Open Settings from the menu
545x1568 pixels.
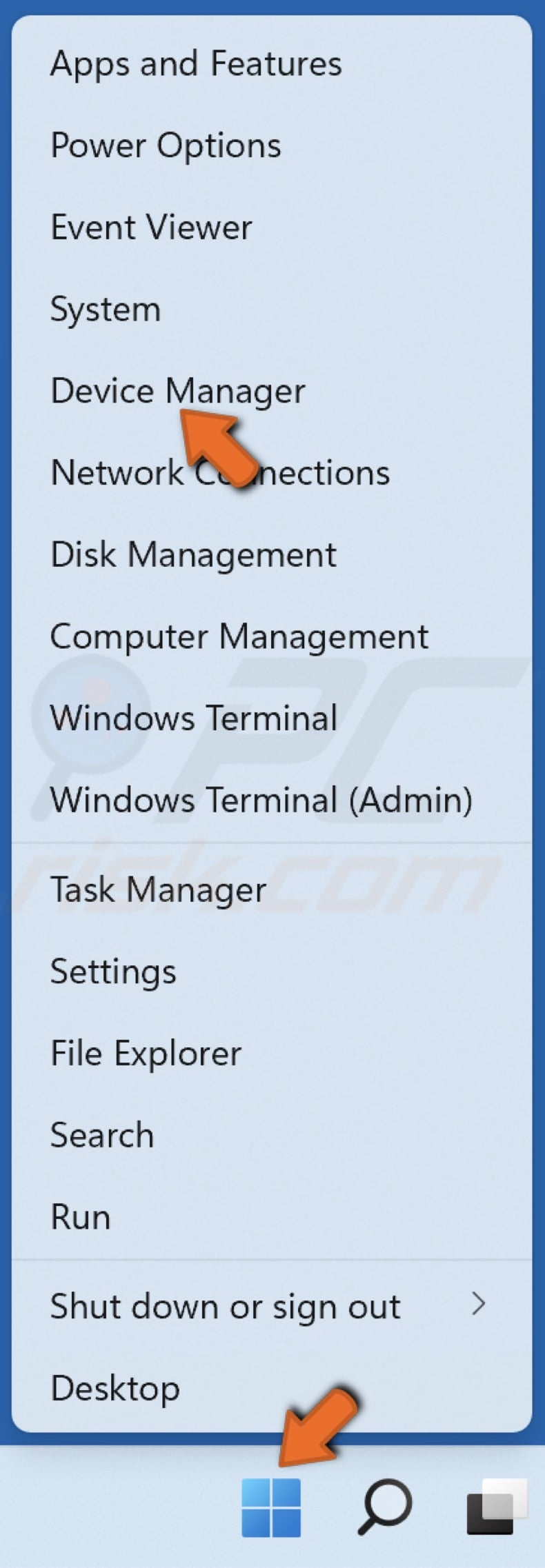[x=112, y=970]
